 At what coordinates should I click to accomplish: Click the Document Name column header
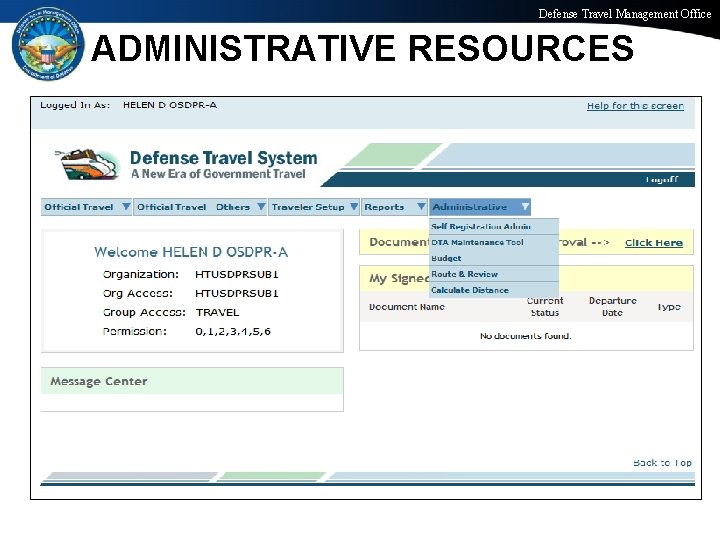pos(407,307)
